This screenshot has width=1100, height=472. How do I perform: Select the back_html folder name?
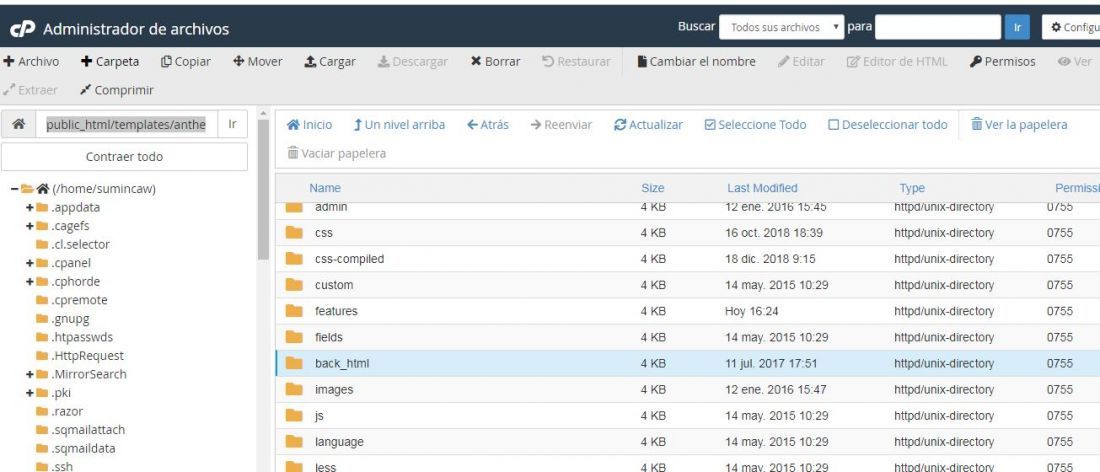(342, 363)
